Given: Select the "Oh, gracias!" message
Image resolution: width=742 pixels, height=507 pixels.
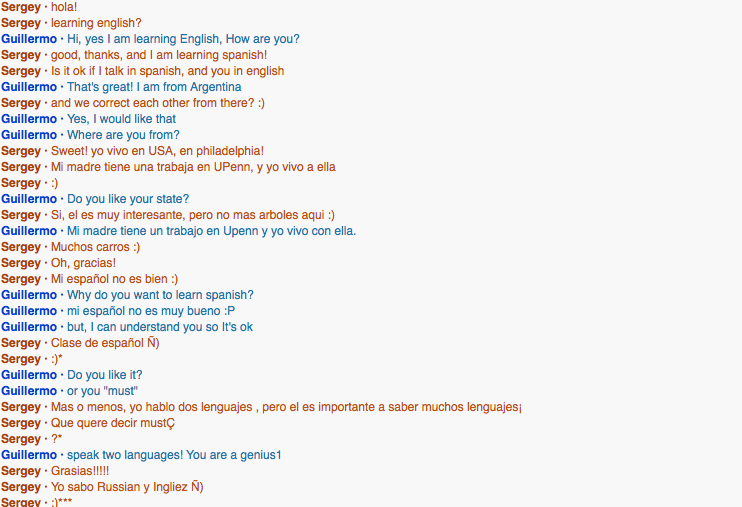Looking at the screenshot, I should [83, 263].
